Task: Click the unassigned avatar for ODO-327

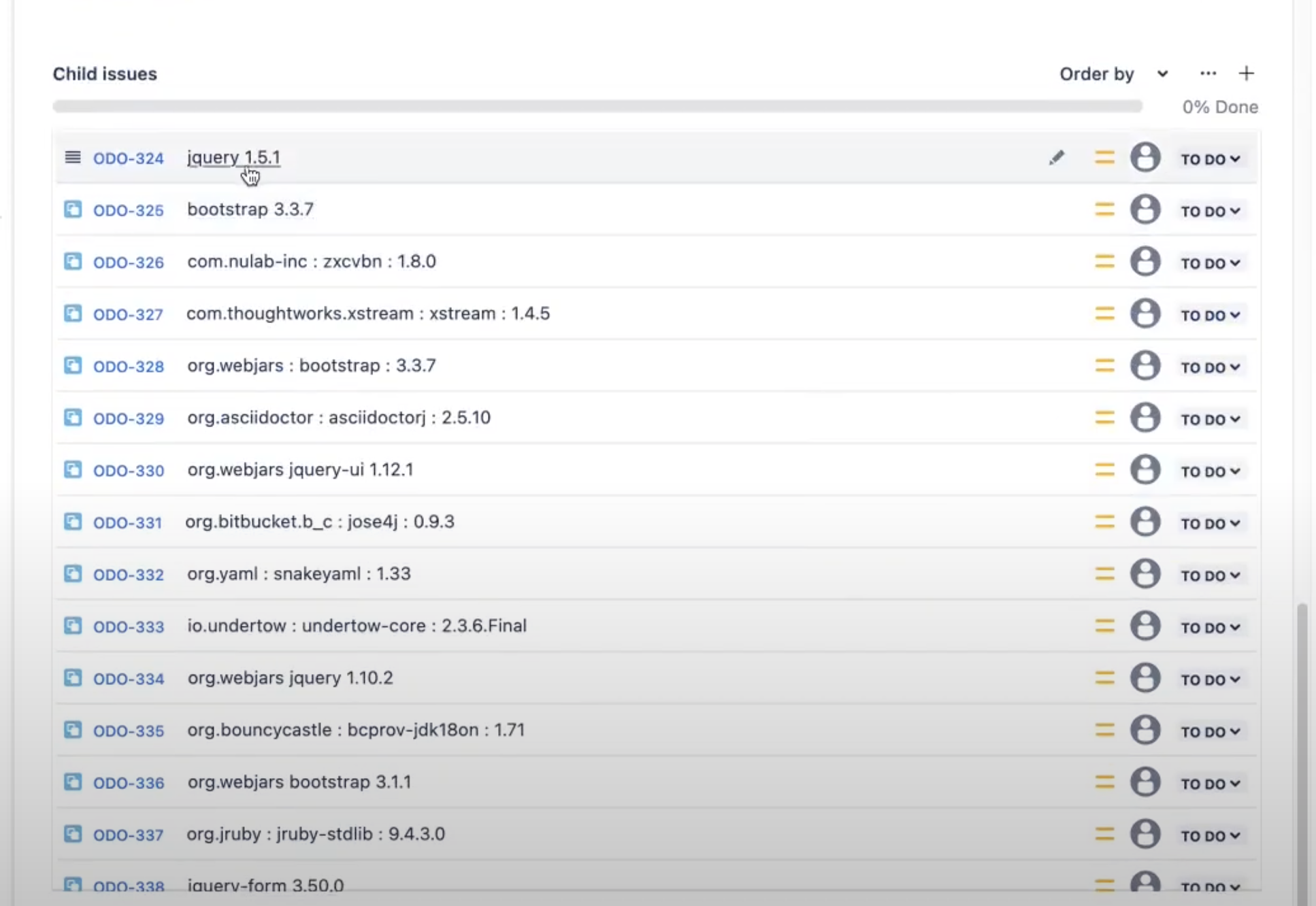Action: 1145,314
